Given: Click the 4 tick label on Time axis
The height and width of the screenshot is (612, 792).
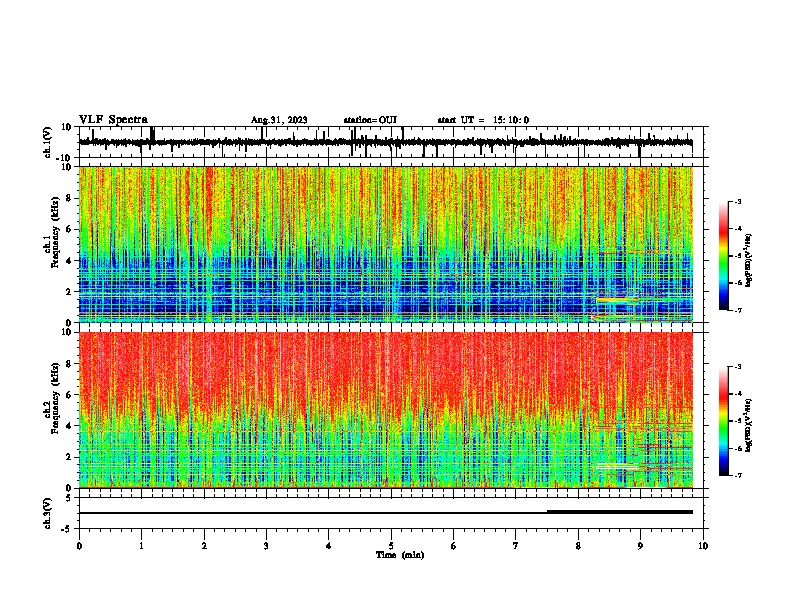Looking at the screenshot, I should point(329,546).
